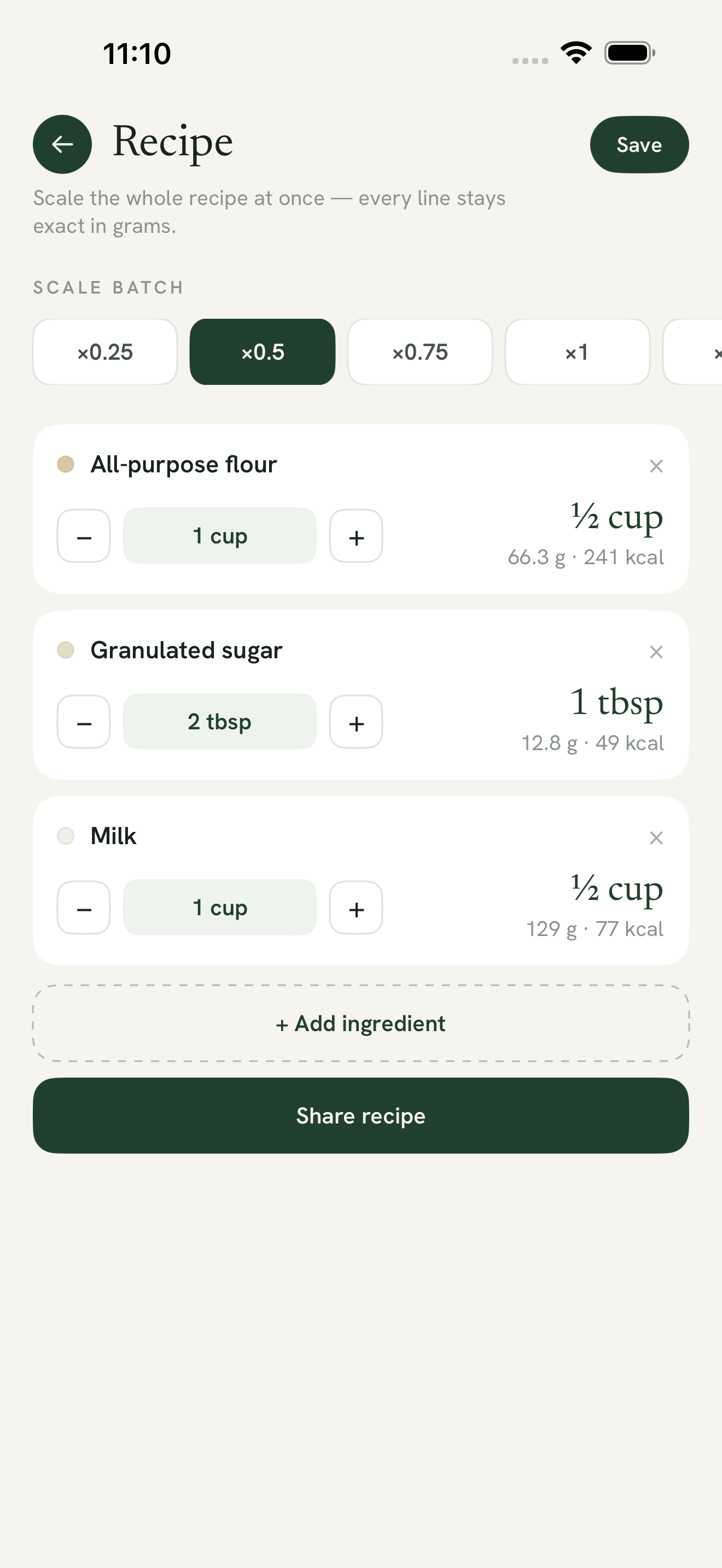
Task: Choose the ×1 batch scale
Action: (577, 352)
